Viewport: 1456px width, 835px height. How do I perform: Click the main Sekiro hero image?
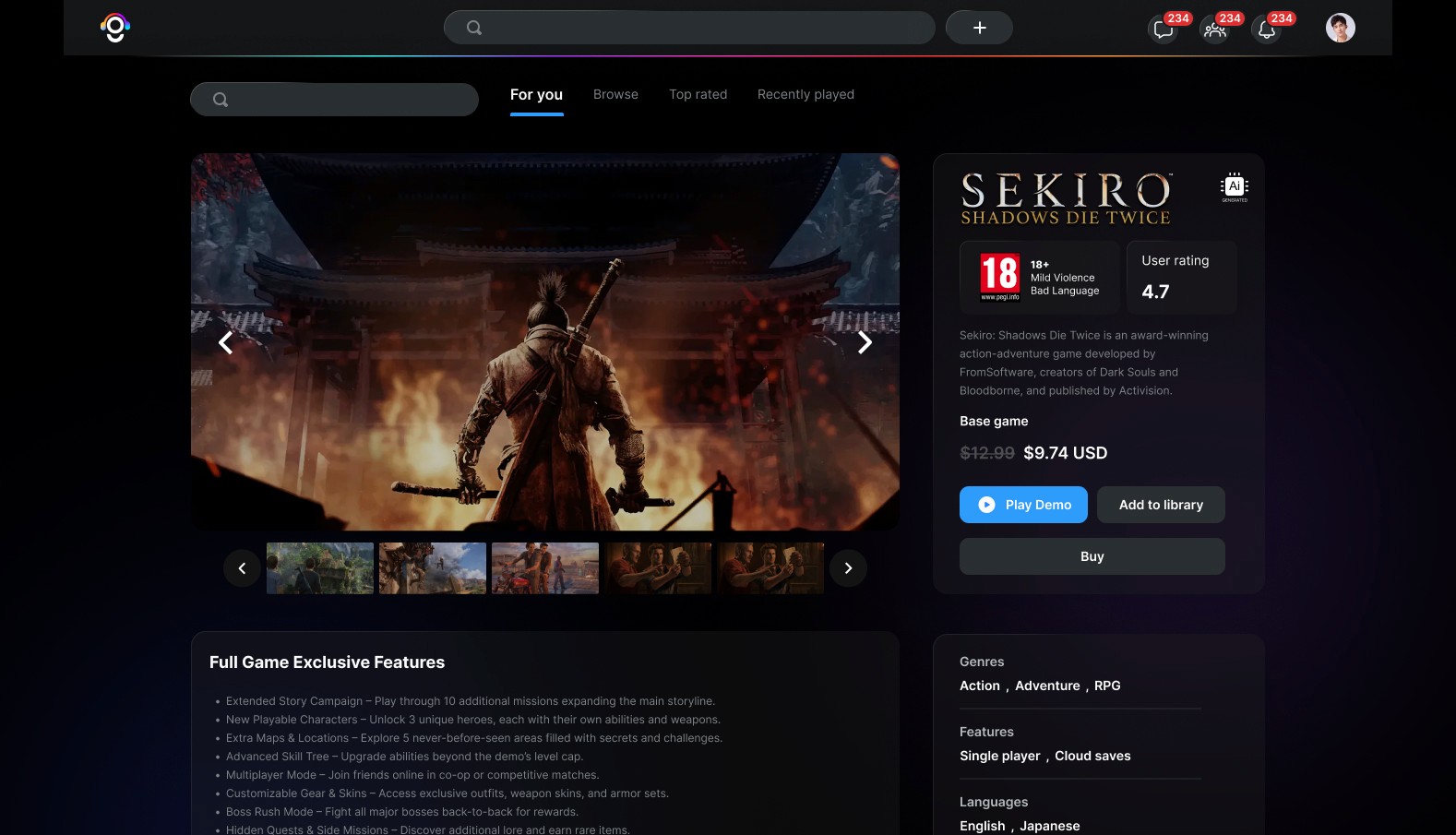pos(545,341)
